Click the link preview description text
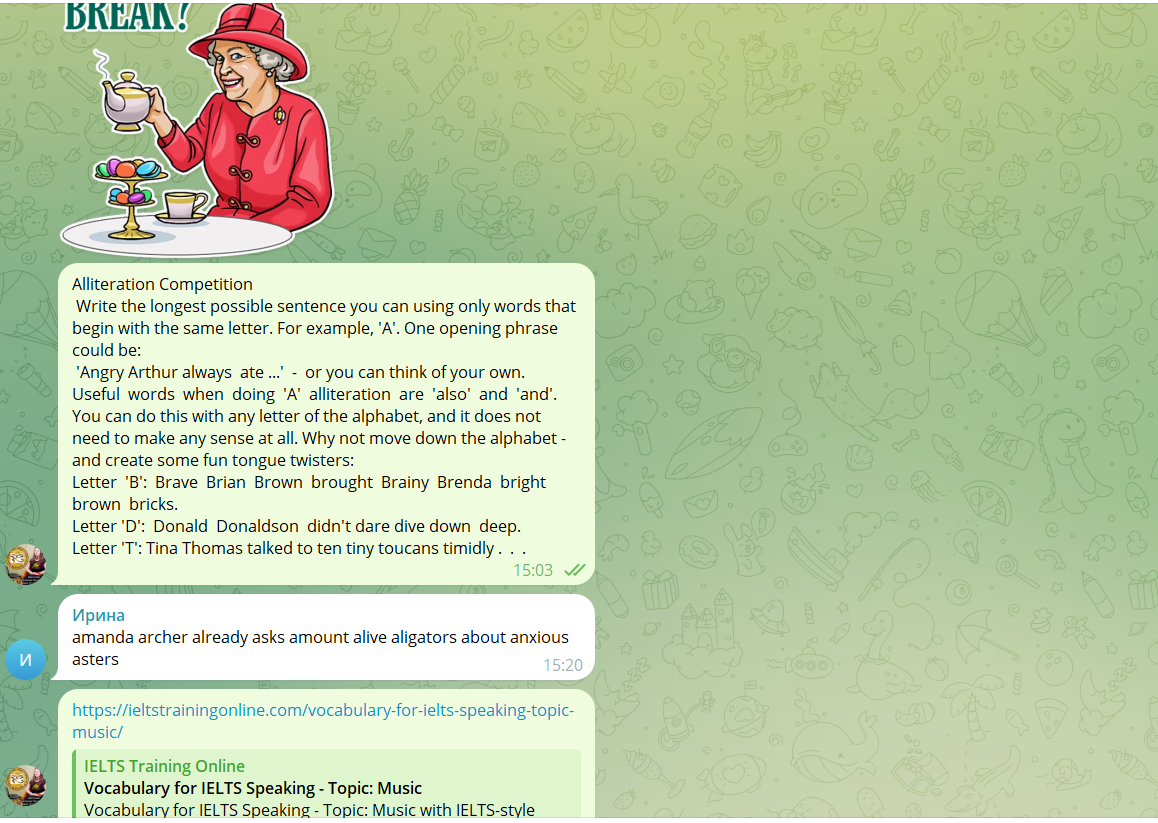Image resolution: width=1158 pixels, height=823 pixels. [x=309, y=810]
